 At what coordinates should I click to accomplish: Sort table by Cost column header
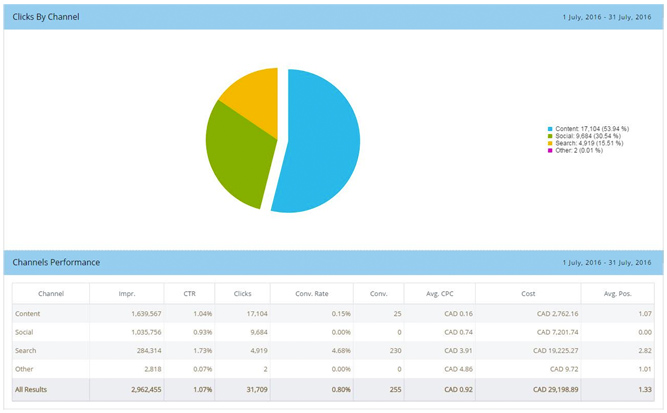(528, 293)
